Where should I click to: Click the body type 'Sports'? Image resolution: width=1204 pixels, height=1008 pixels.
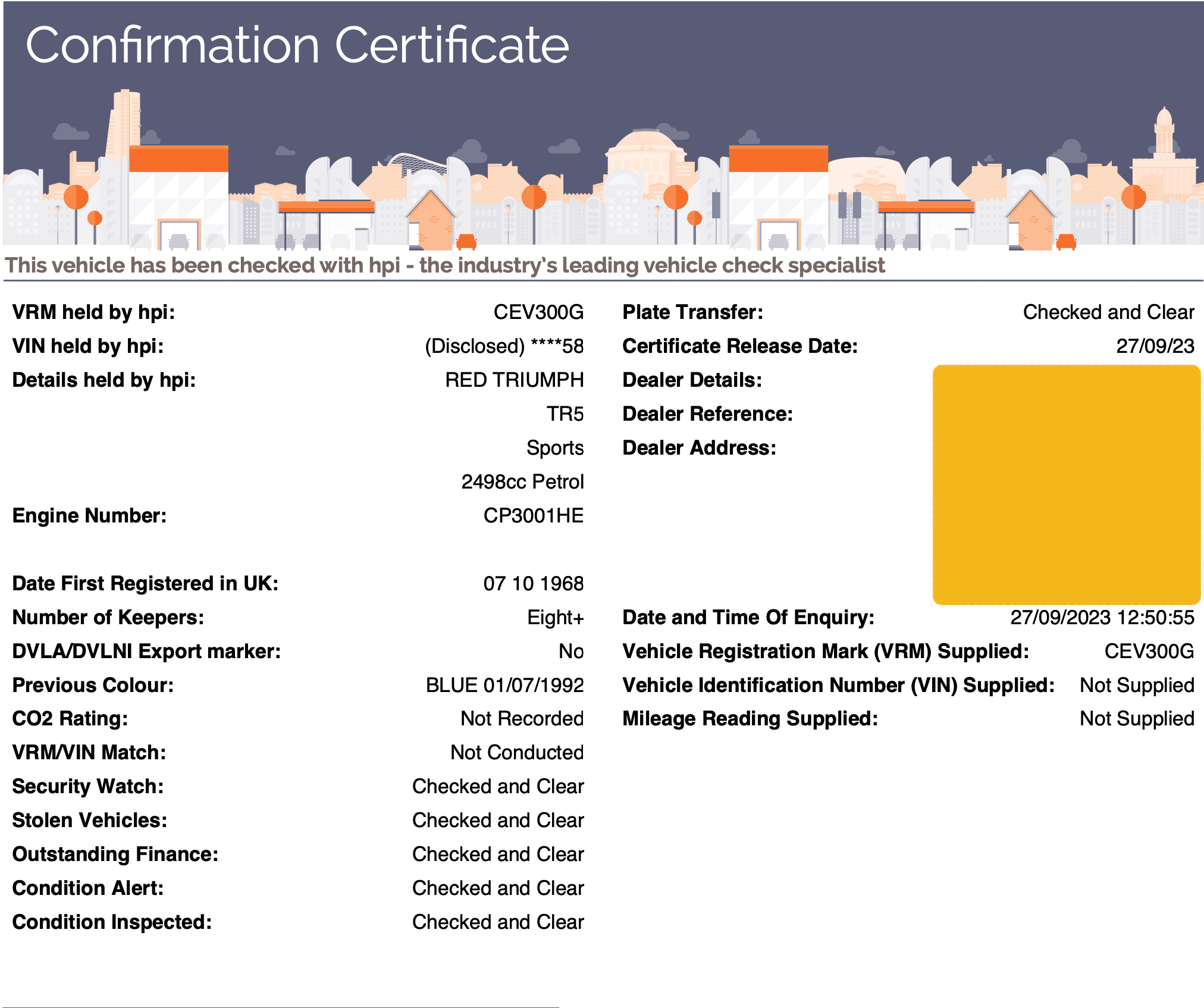[x=555, y=447]
